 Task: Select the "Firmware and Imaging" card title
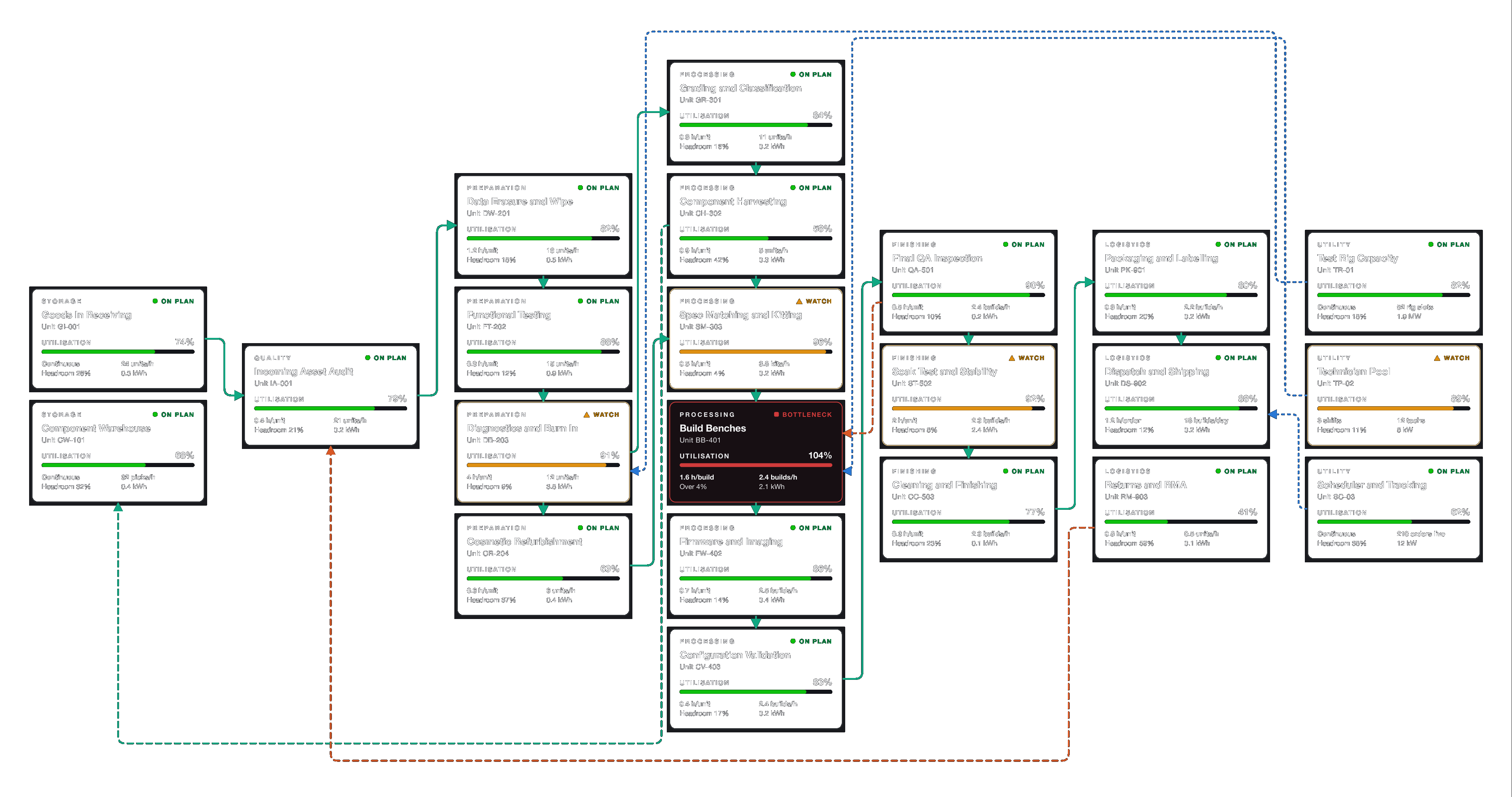pos(731,542)
